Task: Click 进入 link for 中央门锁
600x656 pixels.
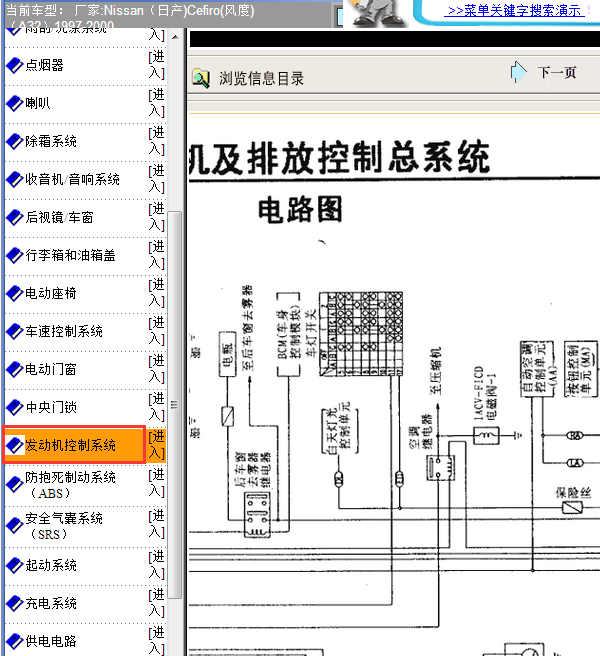Action: coord(157,407)
